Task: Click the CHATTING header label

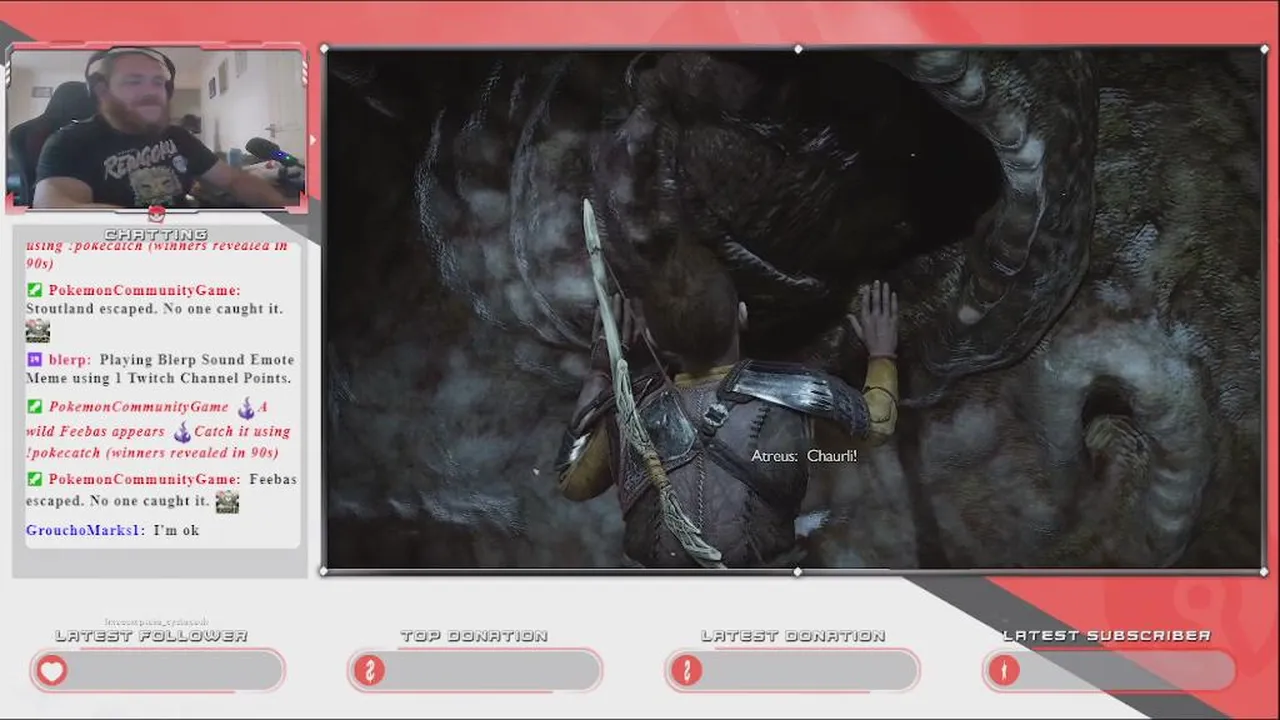Action: click(x=156, y=234)
